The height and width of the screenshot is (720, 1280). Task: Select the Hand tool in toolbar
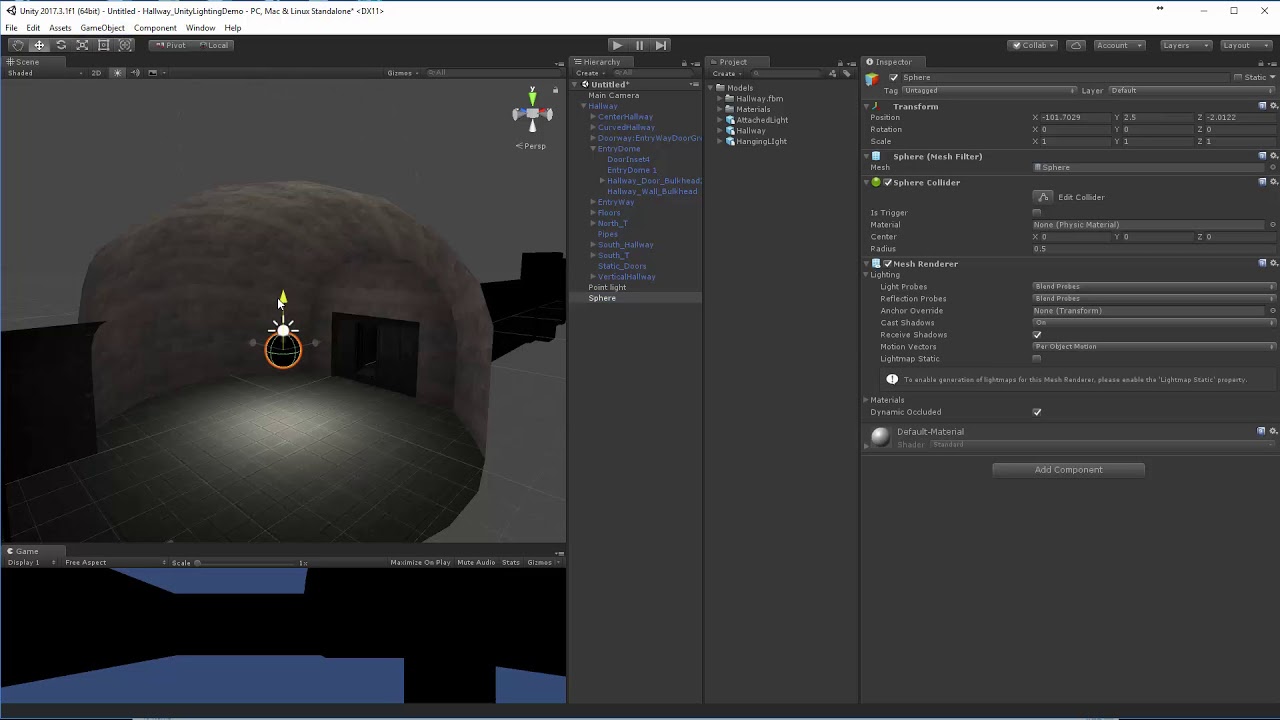[17, 45]
